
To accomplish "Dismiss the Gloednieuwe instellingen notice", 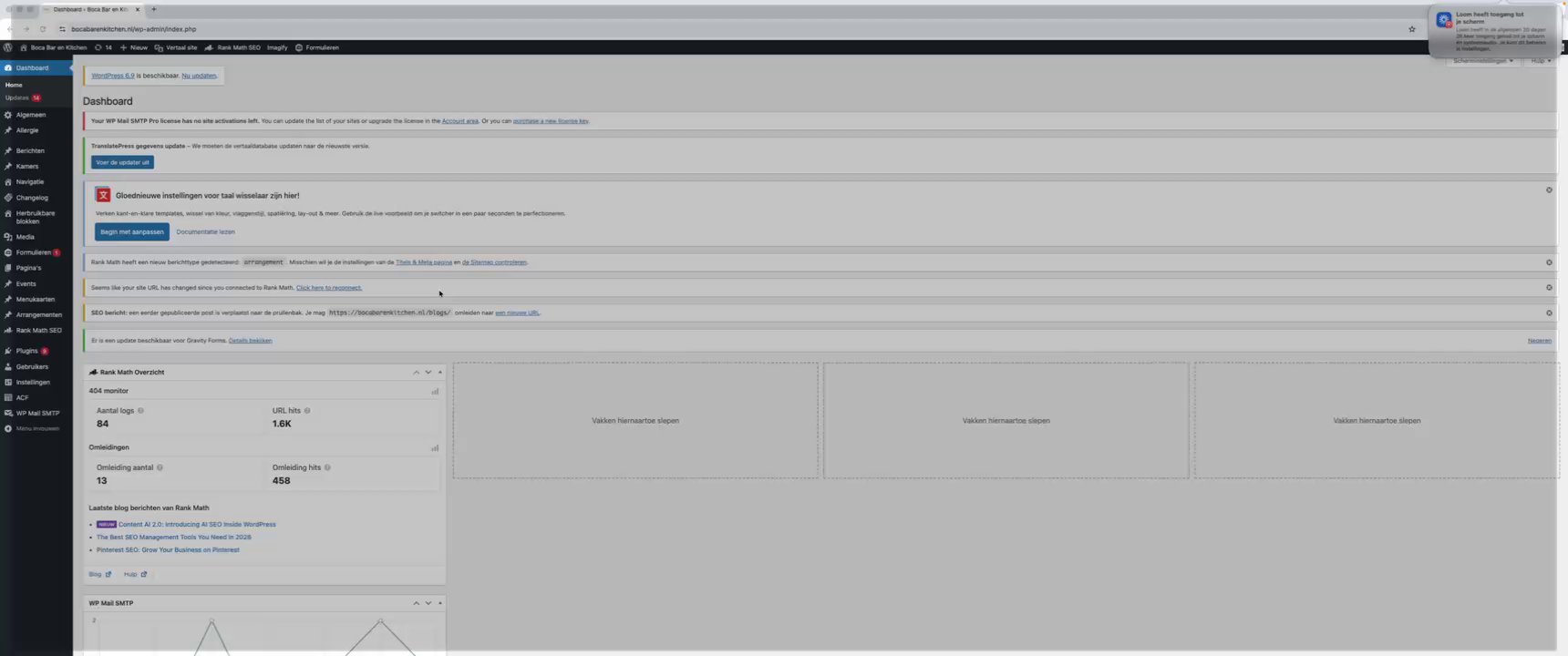I will point(1549,190).
